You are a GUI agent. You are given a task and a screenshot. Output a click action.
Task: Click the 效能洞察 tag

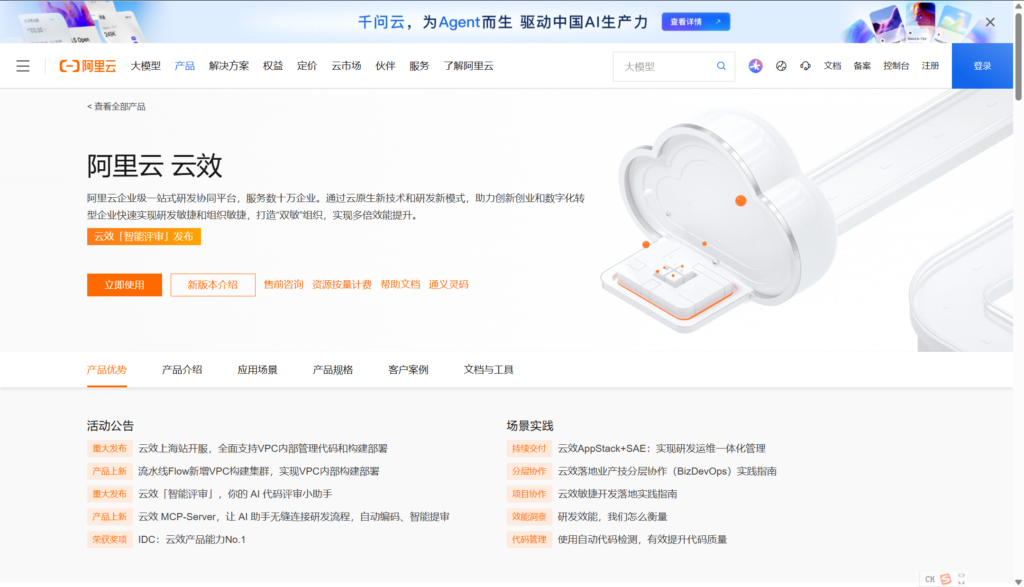click(x=529, y=517)
